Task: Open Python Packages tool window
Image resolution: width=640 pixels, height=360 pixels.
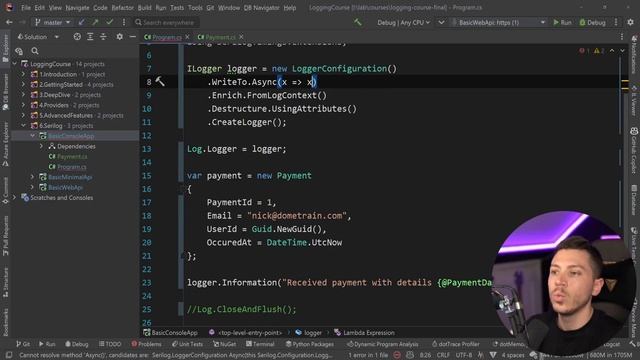Action: click(x=310, y=344)
